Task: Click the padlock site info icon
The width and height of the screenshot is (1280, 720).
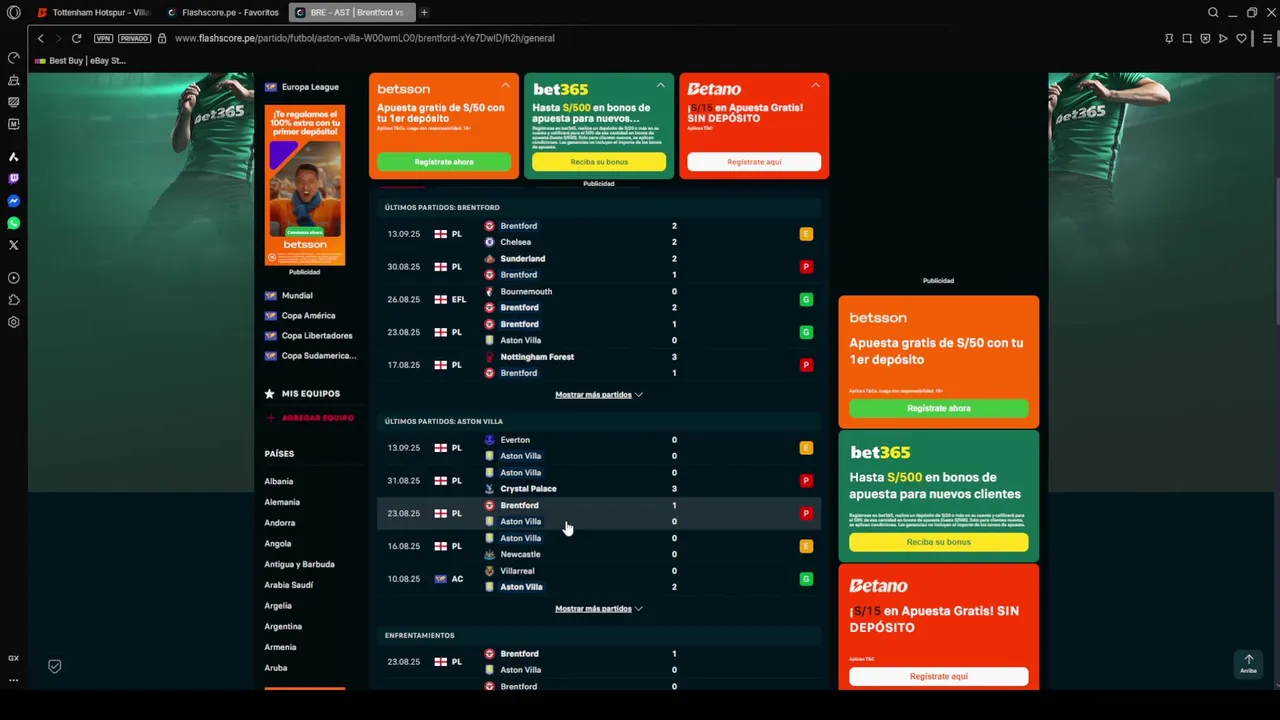Action: click(x=162, y=38)
